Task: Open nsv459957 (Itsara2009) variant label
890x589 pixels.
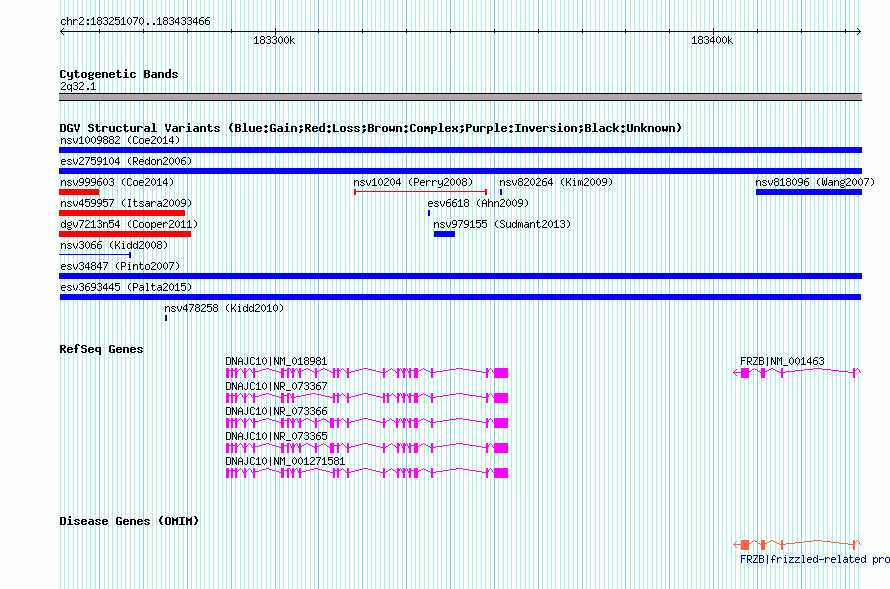Action: (x=126, y=203)
